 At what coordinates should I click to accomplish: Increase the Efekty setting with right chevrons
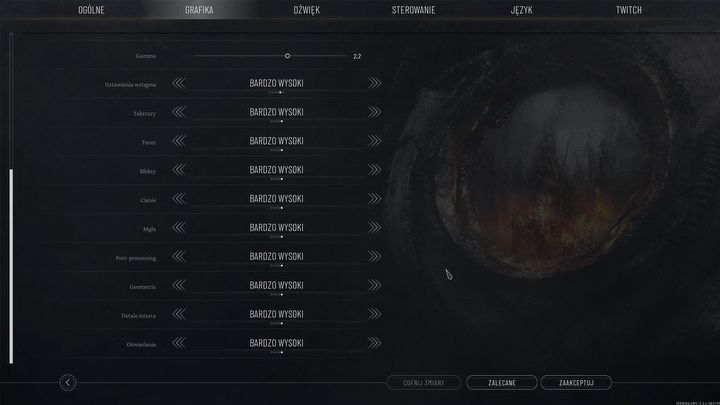[374, 170]
